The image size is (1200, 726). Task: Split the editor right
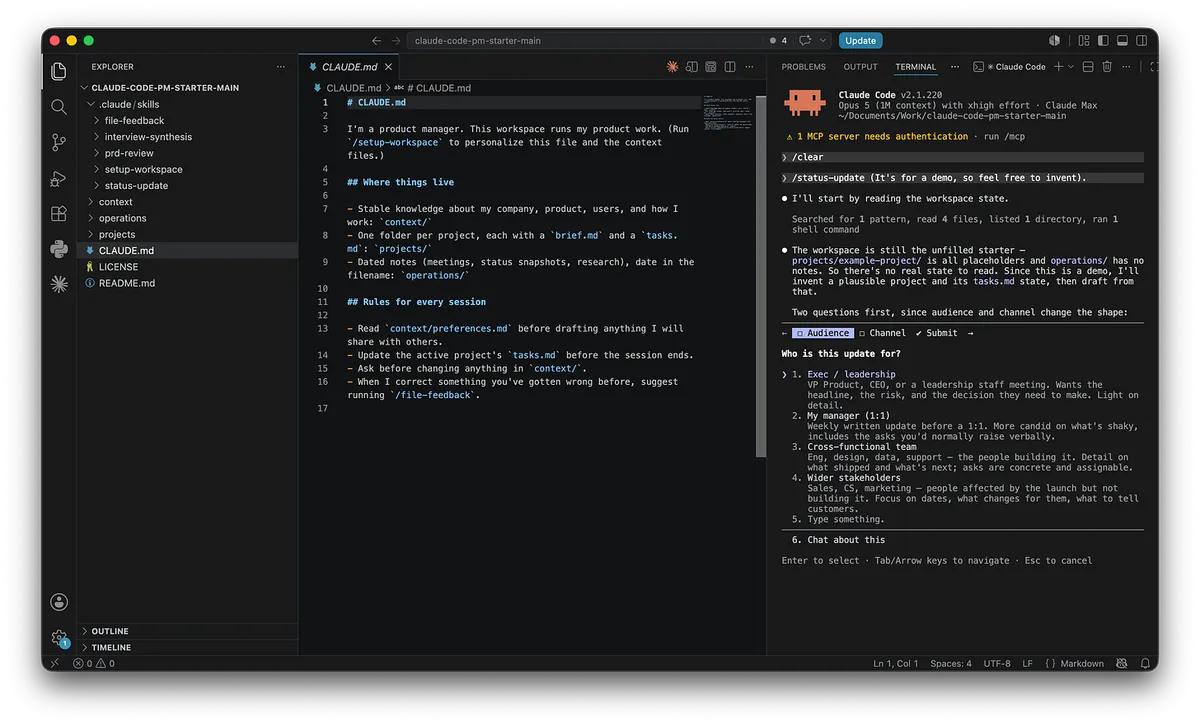(x=730, y=67)
